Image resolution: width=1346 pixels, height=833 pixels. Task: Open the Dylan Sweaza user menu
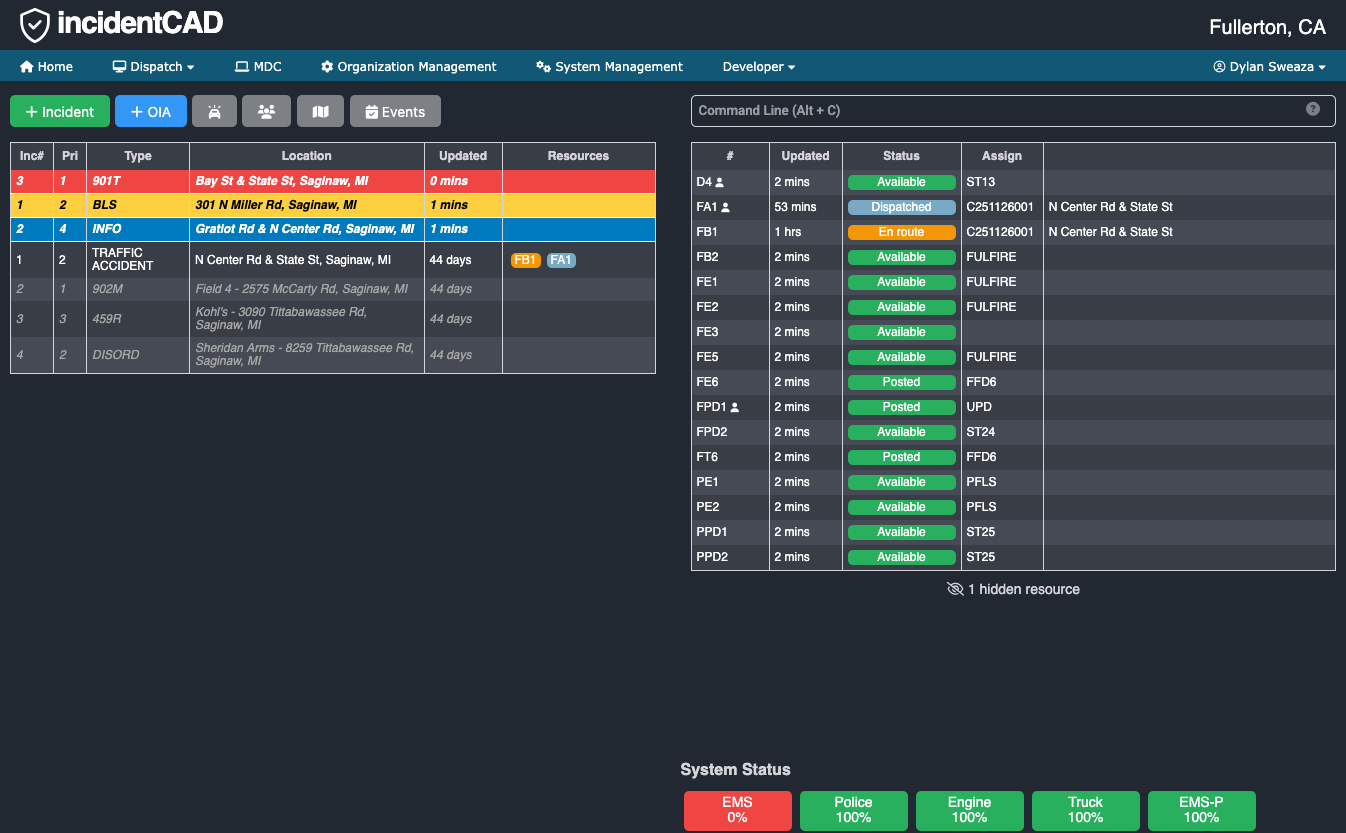tap(1269, 67)
